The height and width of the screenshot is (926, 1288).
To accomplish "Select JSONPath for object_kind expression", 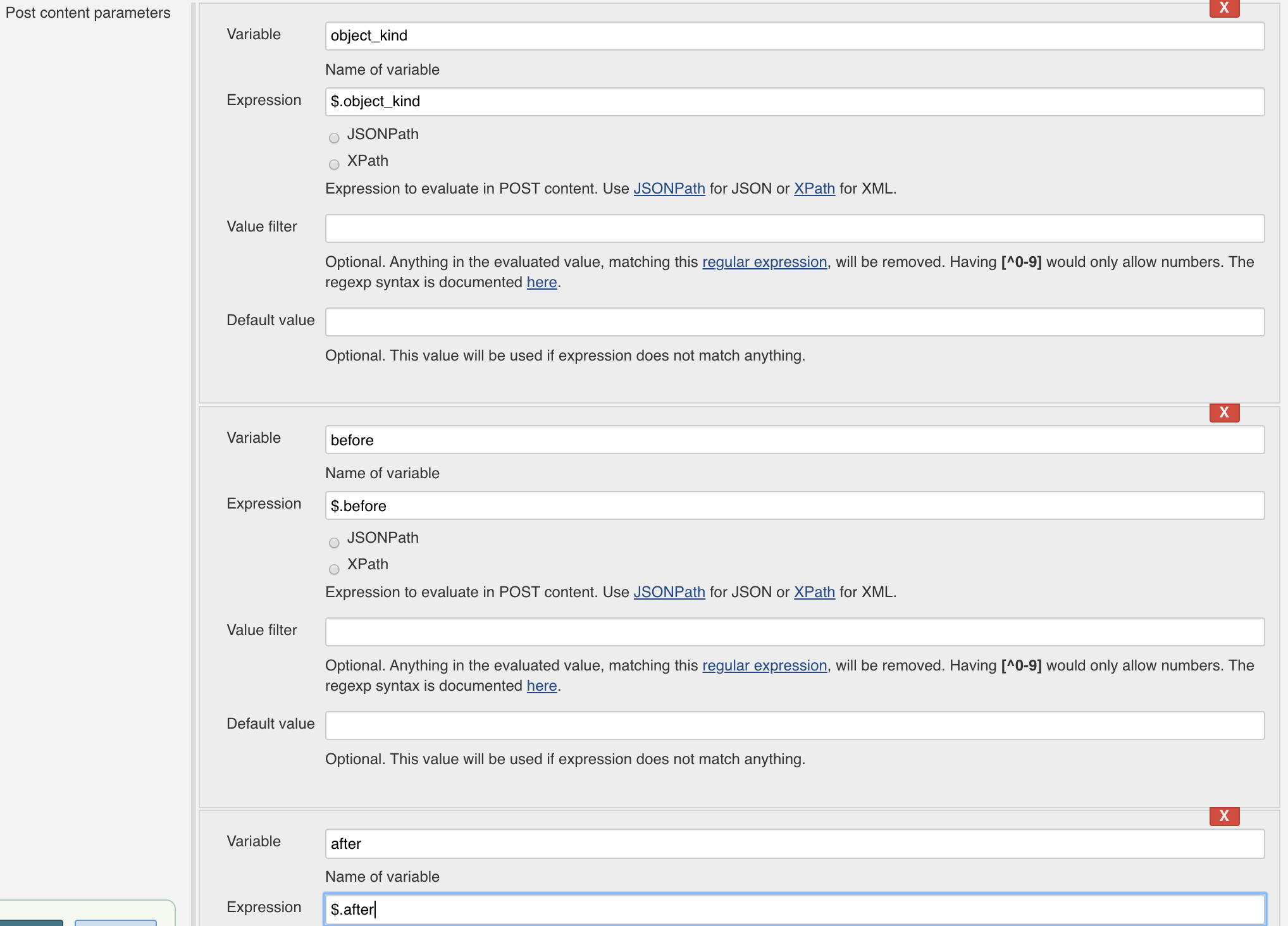I will pyautogui.click(x=334, y=138).
